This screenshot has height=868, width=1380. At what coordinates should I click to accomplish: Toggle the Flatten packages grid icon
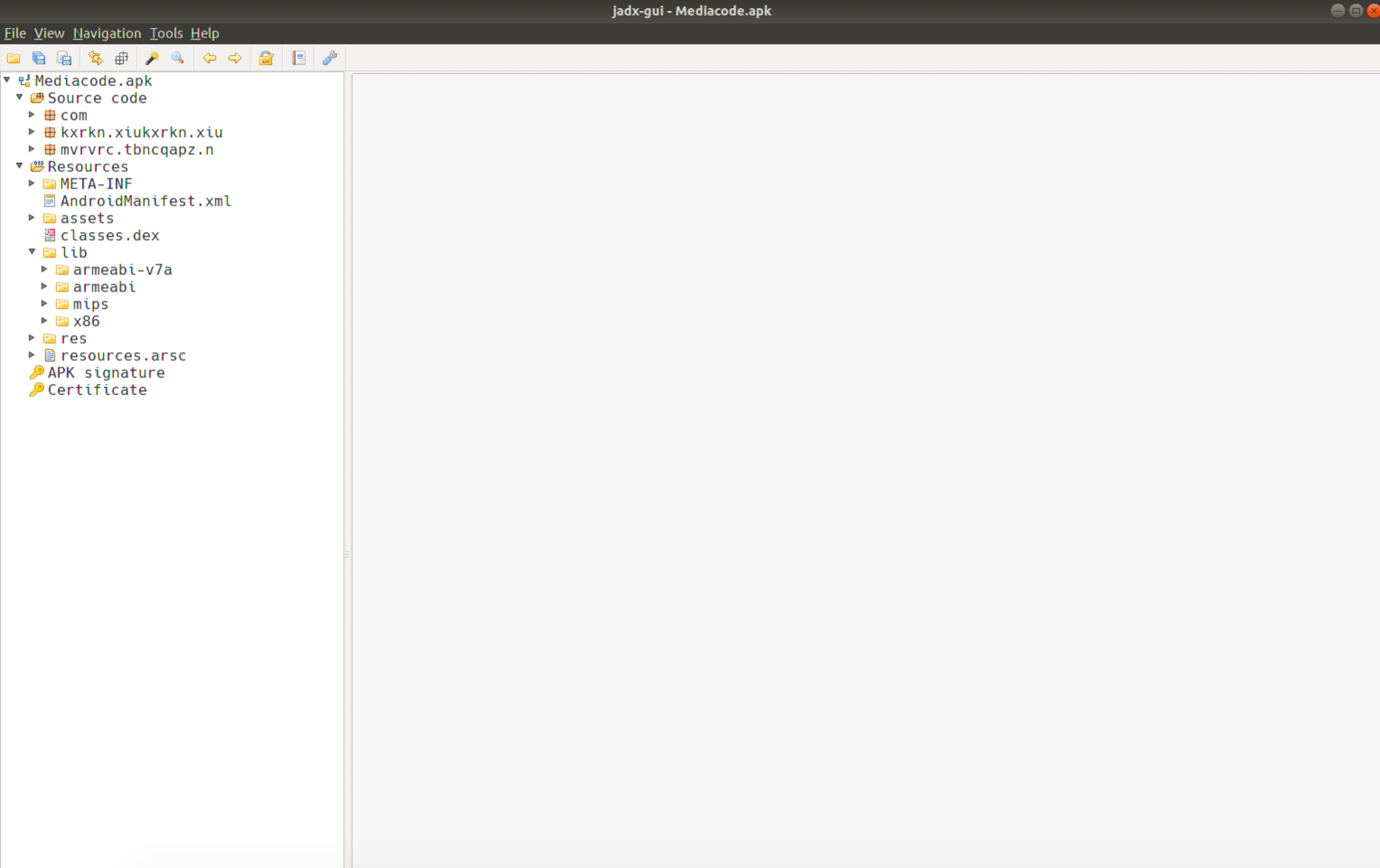pos(122,58)
